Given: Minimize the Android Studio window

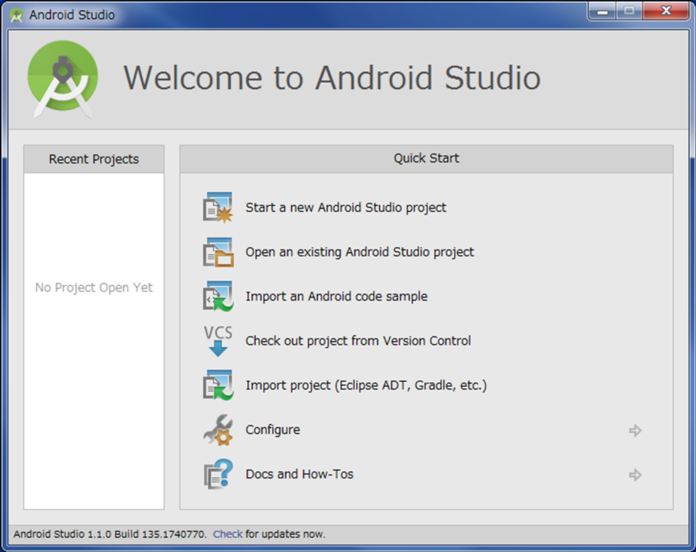Looking at the screenshot, I should pyautogui.click(x=602, y=12).
